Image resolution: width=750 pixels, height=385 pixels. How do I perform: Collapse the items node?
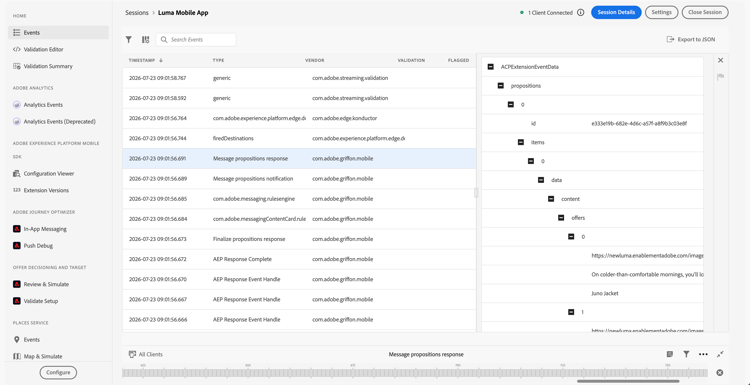[x=521, y=142]
